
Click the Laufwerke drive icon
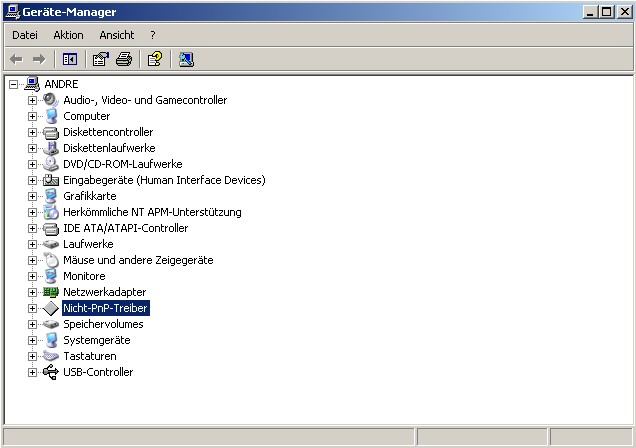51,244
